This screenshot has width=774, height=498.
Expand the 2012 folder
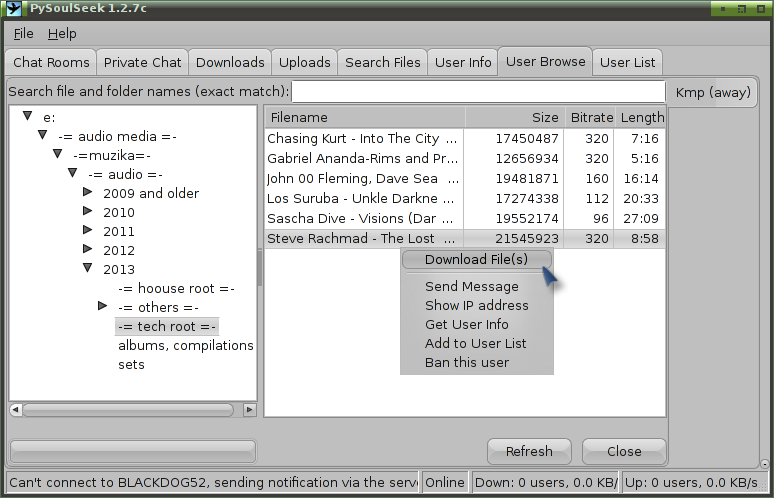coord(87,249)
